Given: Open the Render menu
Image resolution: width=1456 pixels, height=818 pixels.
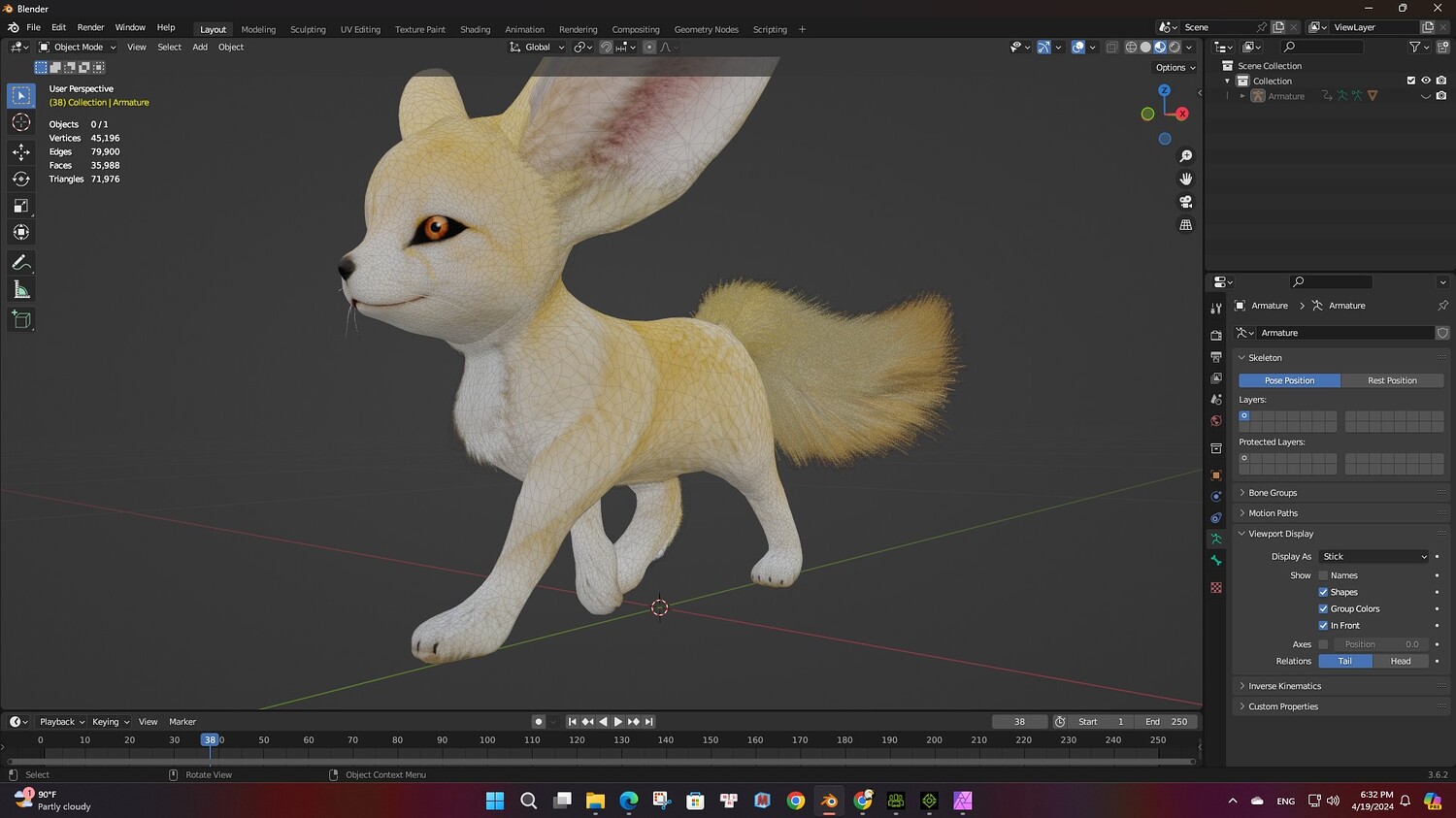Looking at the screenshot, I should (x=90, y=27).
